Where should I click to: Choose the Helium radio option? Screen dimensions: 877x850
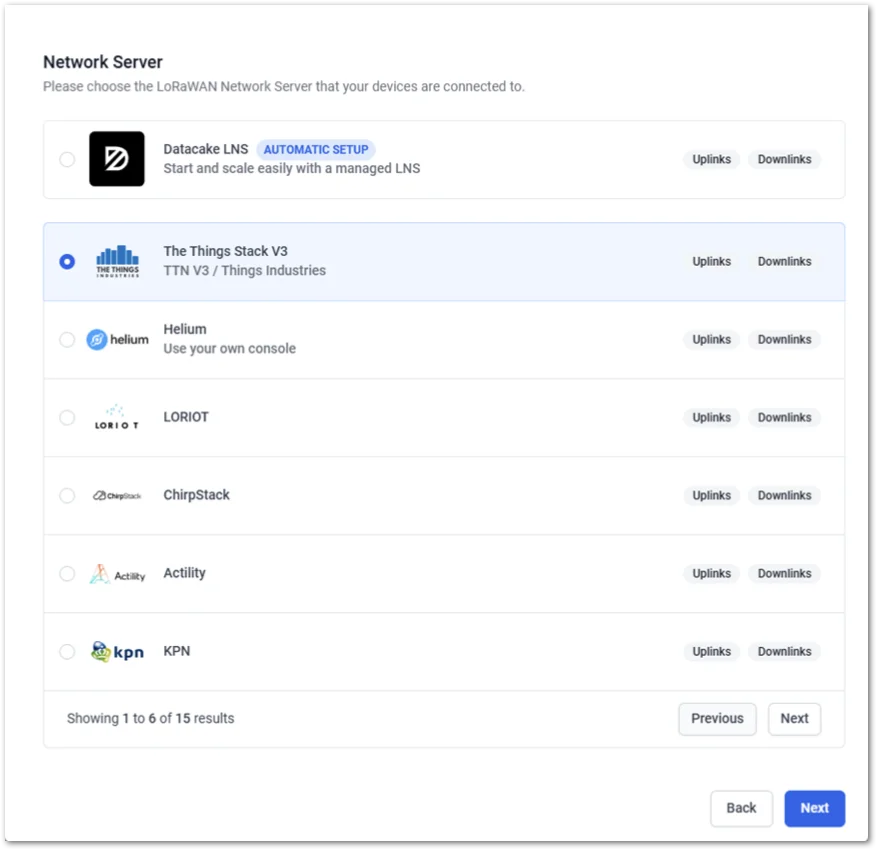(x=67, y=339)
